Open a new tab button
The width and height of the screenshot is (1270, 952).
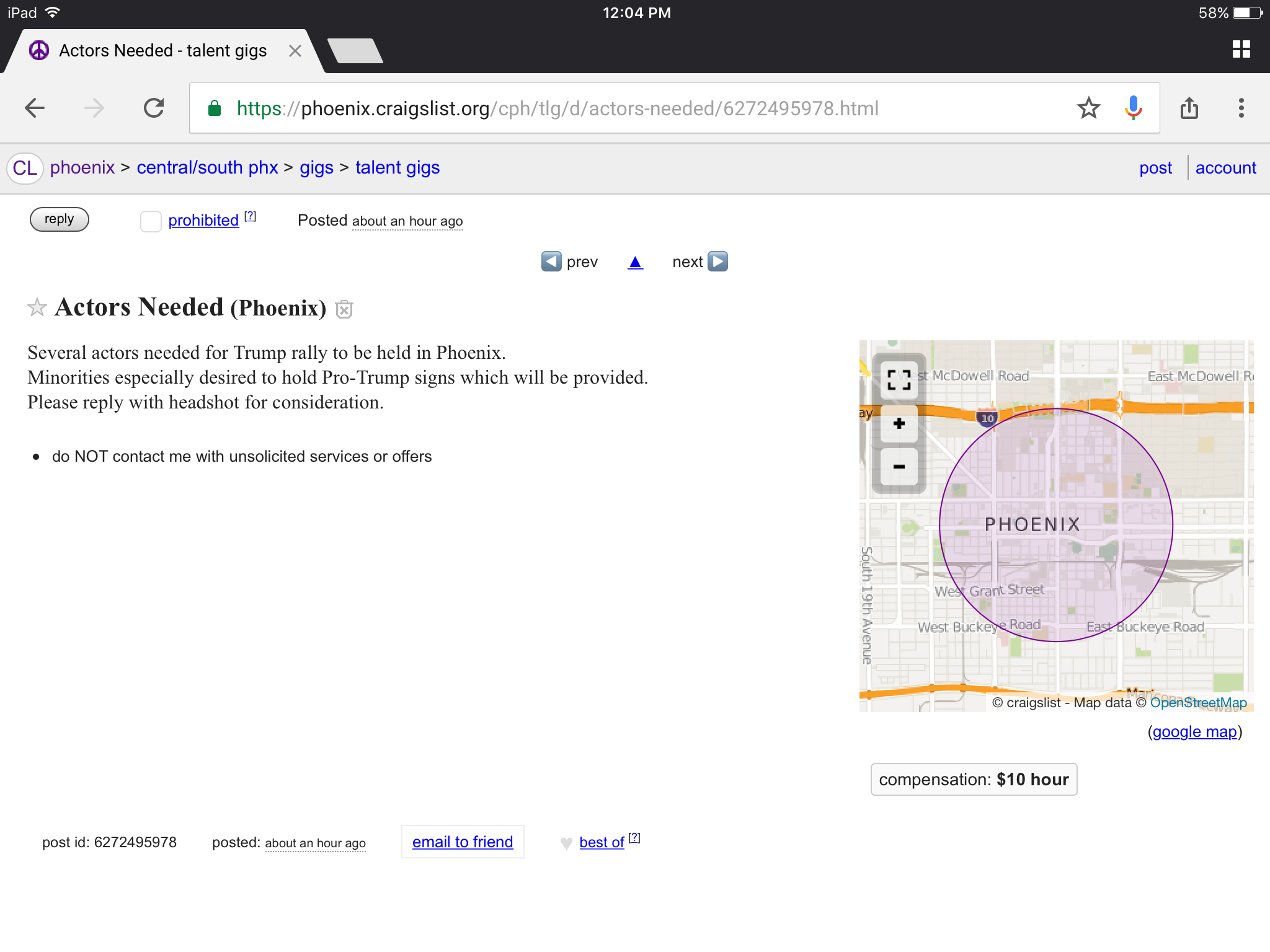pyautogui.click(x=355, y=51)
